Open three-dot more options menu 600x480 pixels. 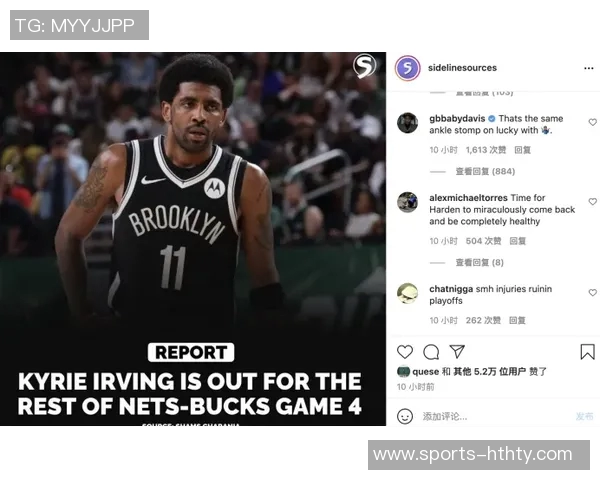click(589, 69)
